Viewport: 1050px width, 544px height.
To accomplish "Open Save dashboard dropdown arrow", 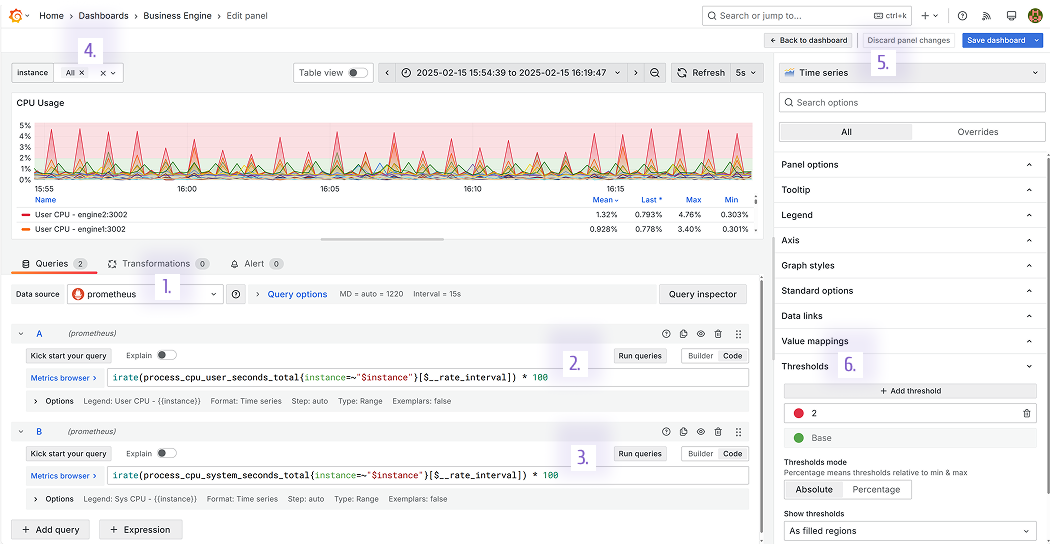I will (1037, 40).
